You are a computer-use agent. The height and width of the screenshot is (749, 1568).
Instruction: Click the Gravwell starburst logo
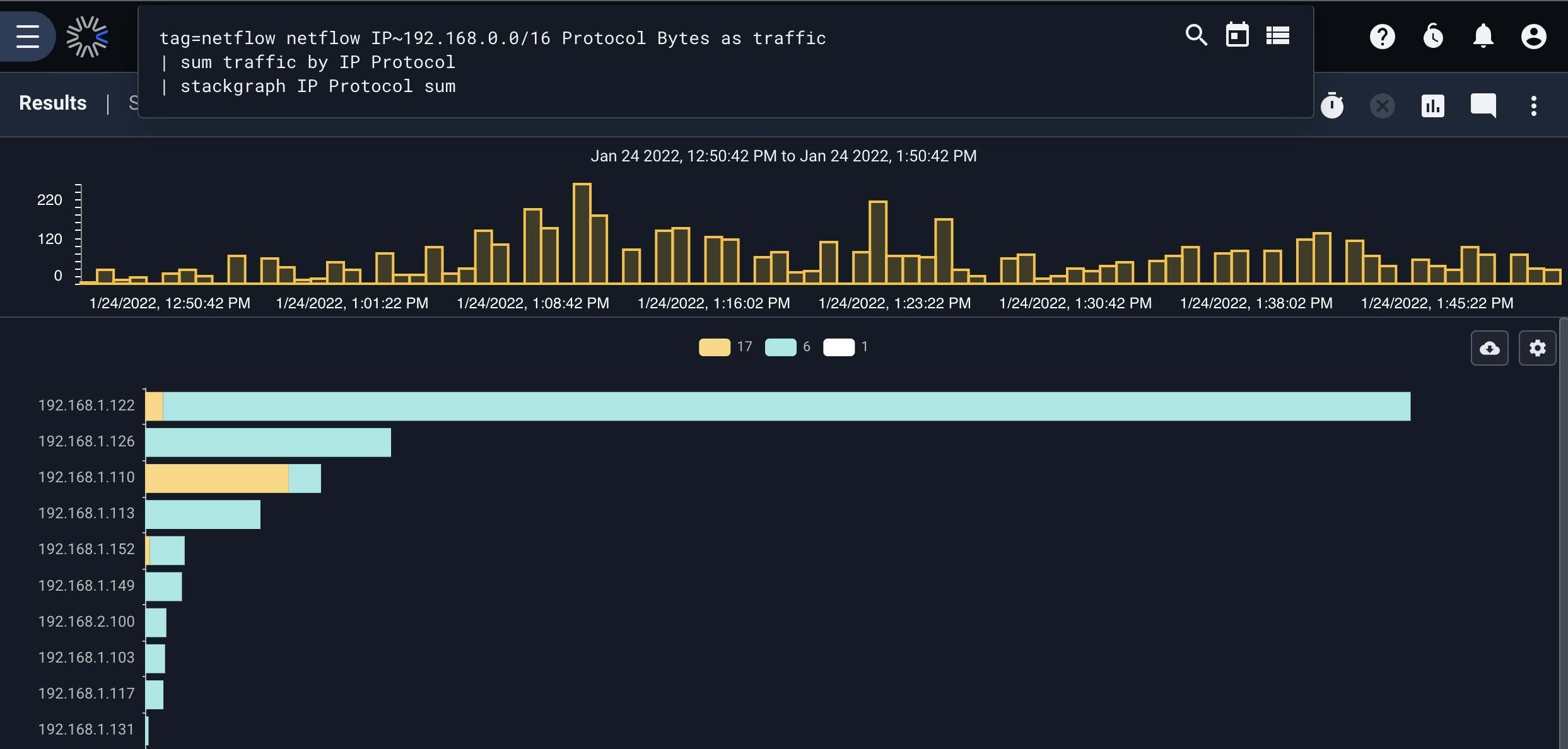[88, 37]
